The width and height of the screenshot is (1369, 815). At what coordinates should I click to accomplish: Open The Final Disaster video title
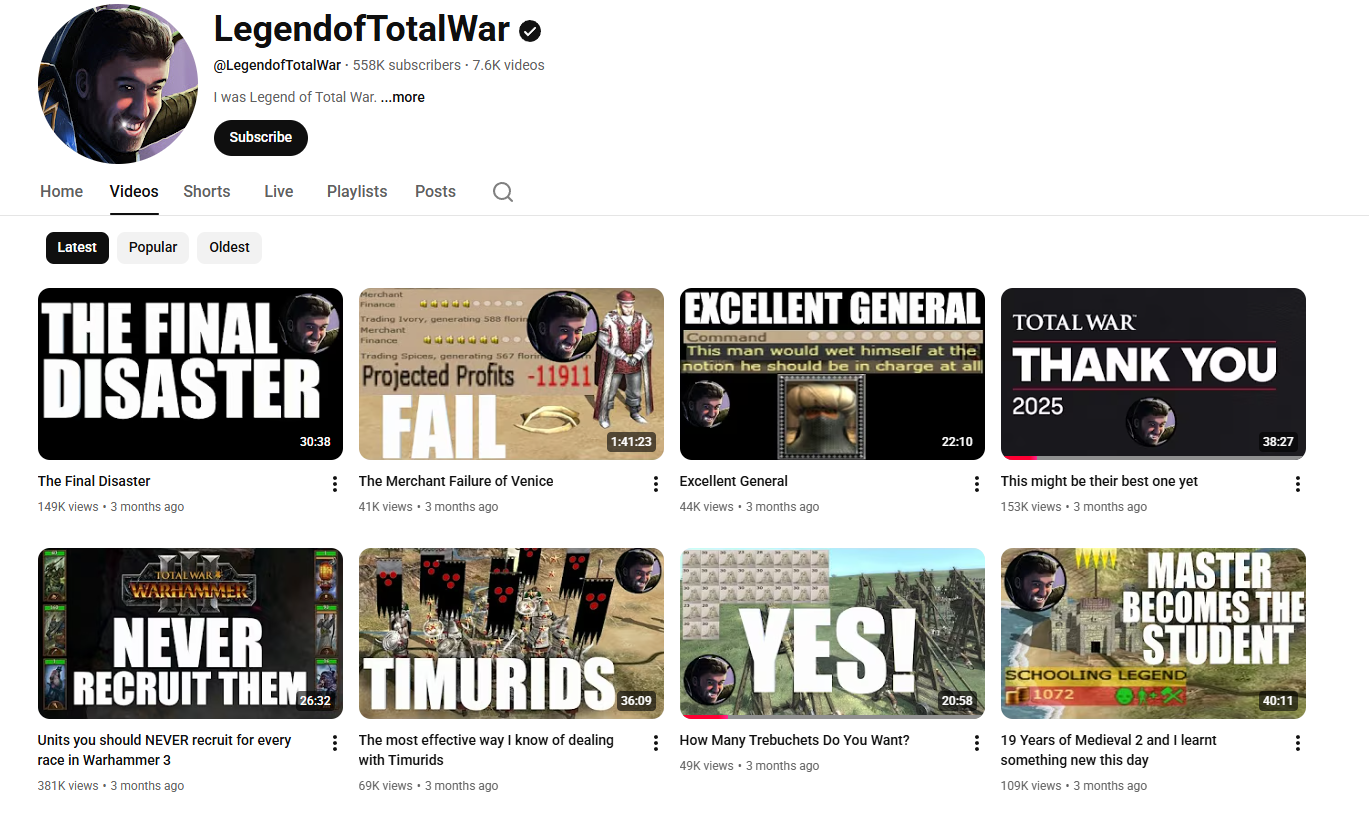tap(94, 481)
